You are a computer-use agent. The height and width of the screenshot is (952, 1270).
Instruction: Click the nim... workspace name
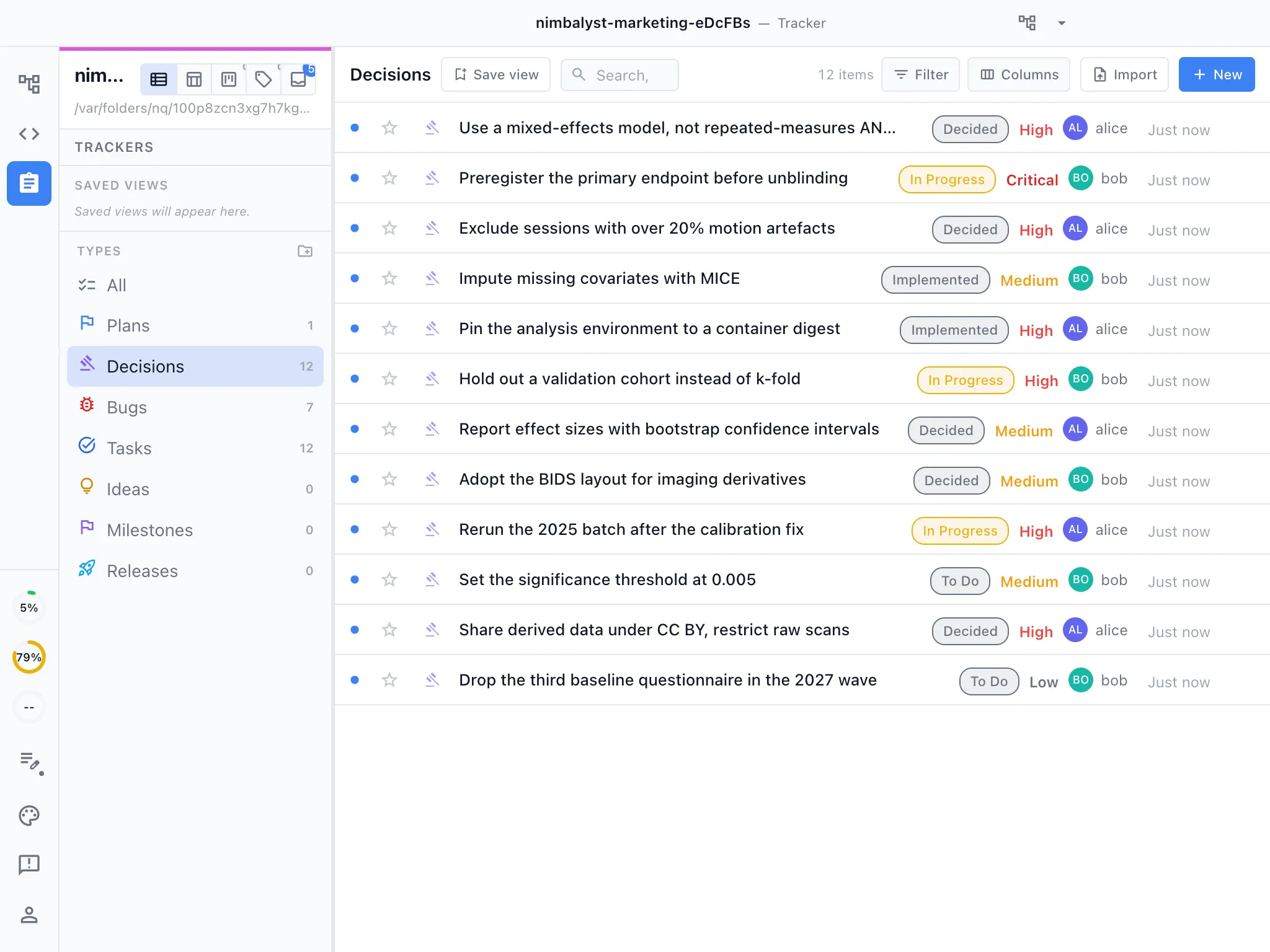pos(99,76)
